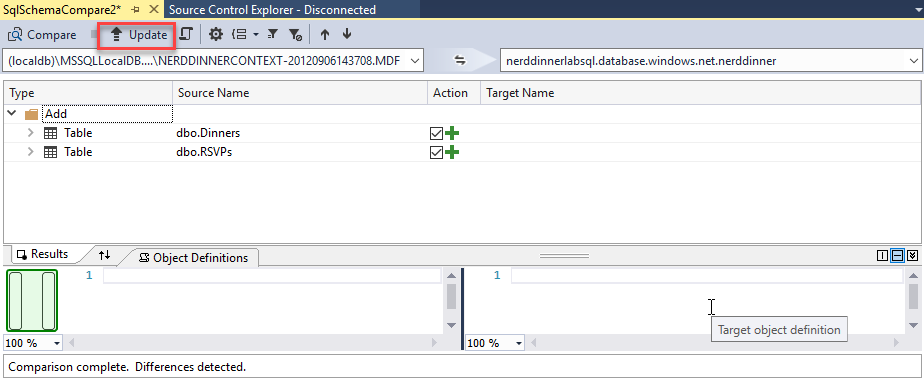Click the Compare button
The image size is (924, 378).
pyautogui.click(x=42, y=35)
